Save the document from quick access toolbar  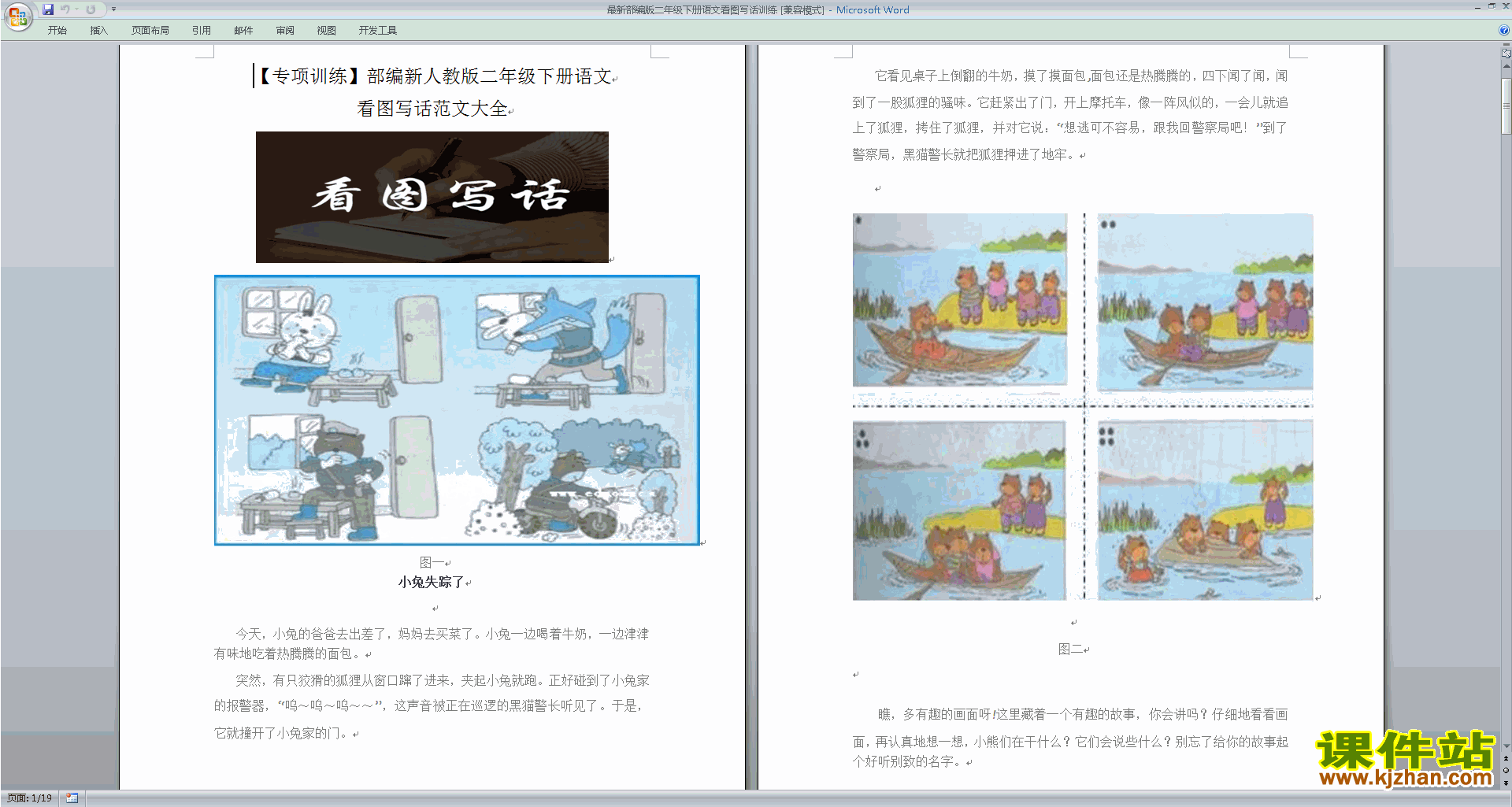tap(48, 9)
